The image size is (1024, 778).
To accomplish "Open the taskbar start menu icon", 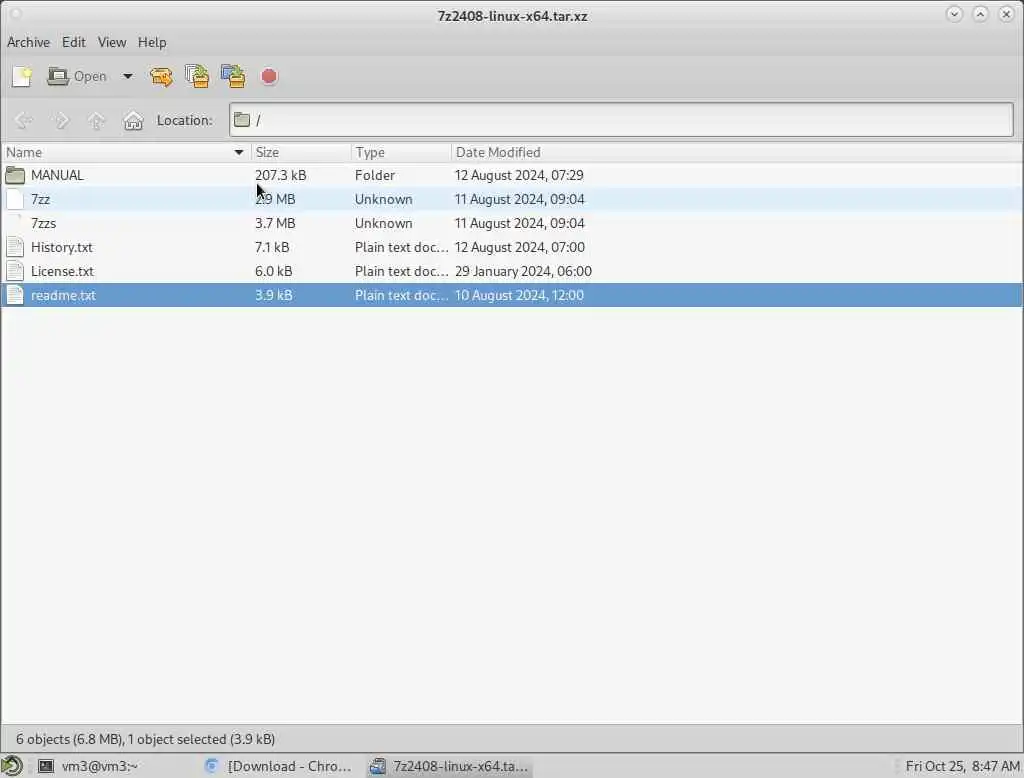I will coord(12,766).
